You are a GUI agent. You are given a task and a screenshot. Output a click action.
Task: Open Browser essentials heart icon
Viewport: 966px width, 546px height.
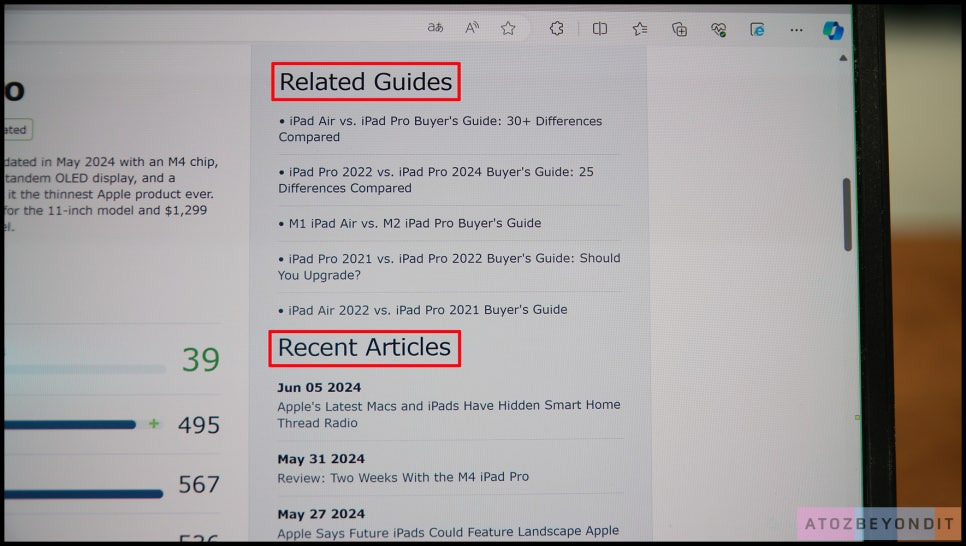pos(718,29)
